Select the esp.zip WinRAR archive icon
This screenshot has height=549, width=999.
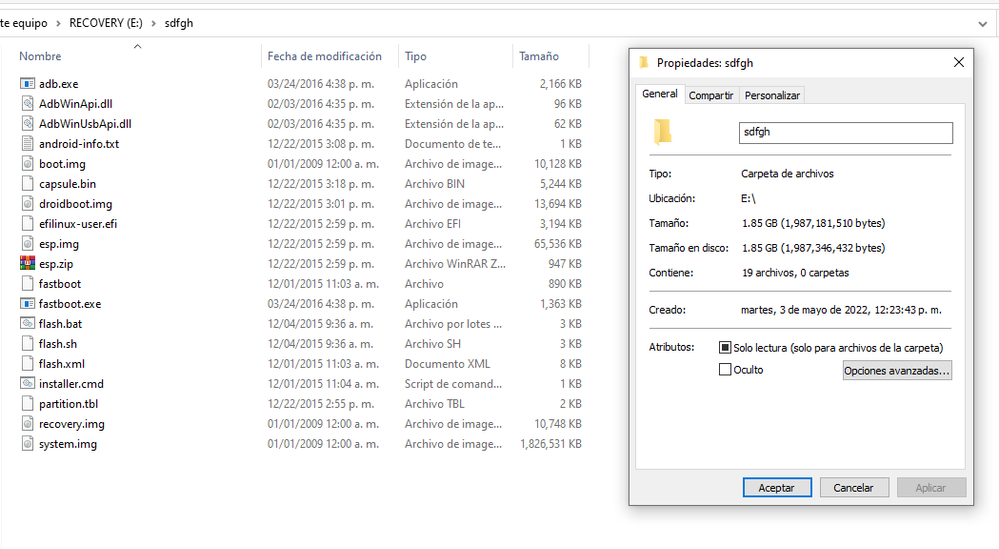(x=27, y=264)
